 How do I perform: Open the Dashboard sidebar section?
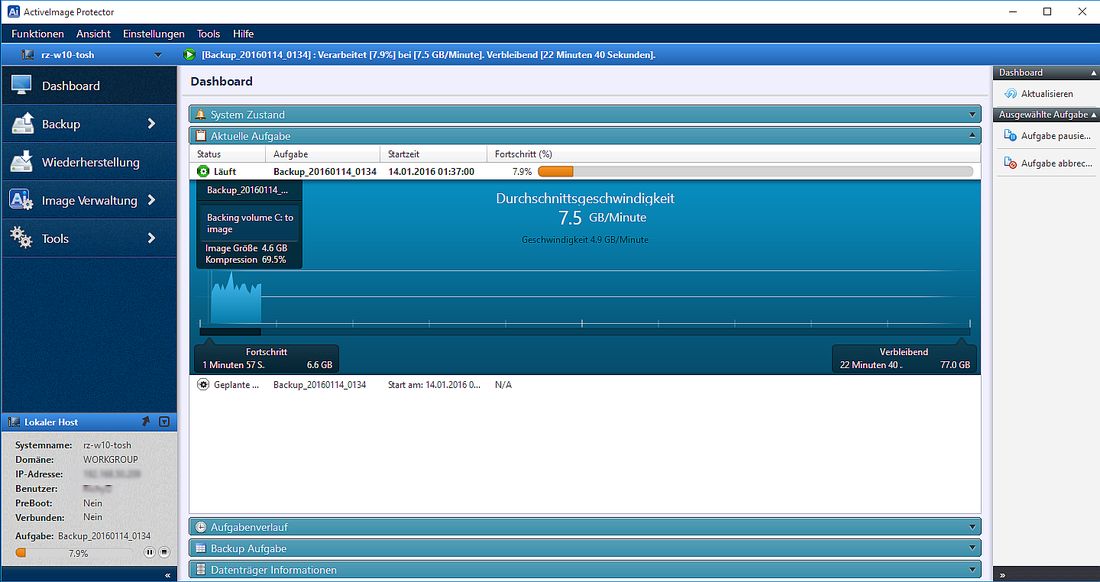click(89, 86)
